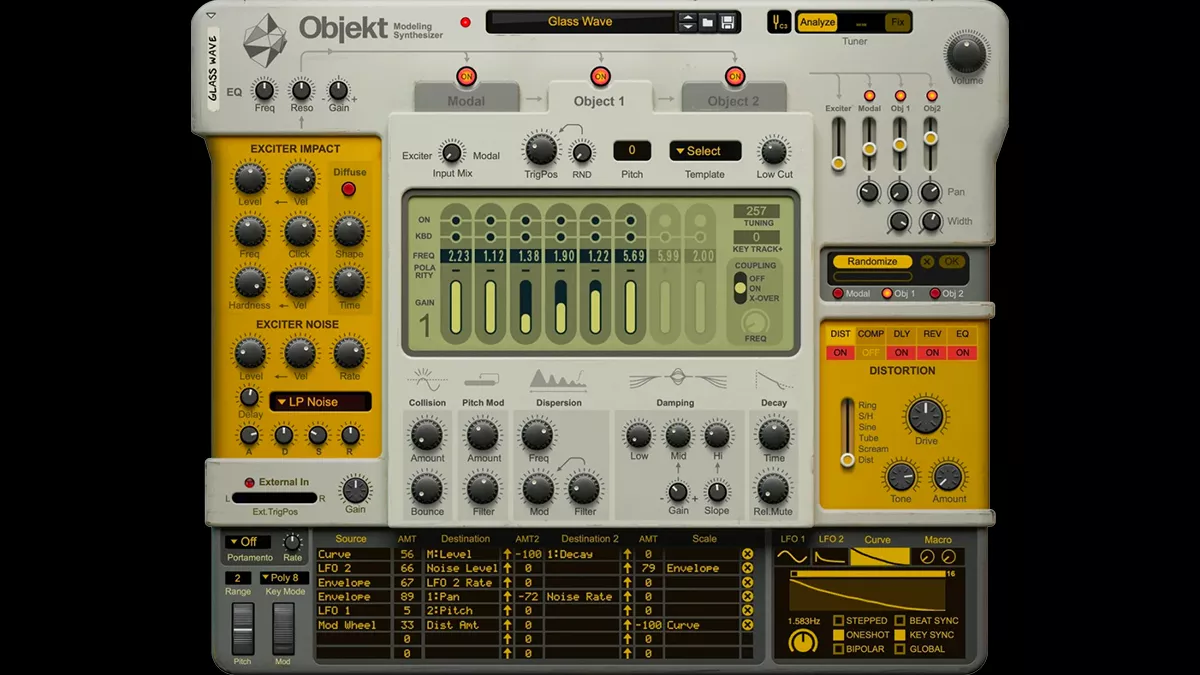1200x675 pixels.
Task: Click the Exciter Impact Shape knob
Action: pyautogui.click(x=349, y=231)
